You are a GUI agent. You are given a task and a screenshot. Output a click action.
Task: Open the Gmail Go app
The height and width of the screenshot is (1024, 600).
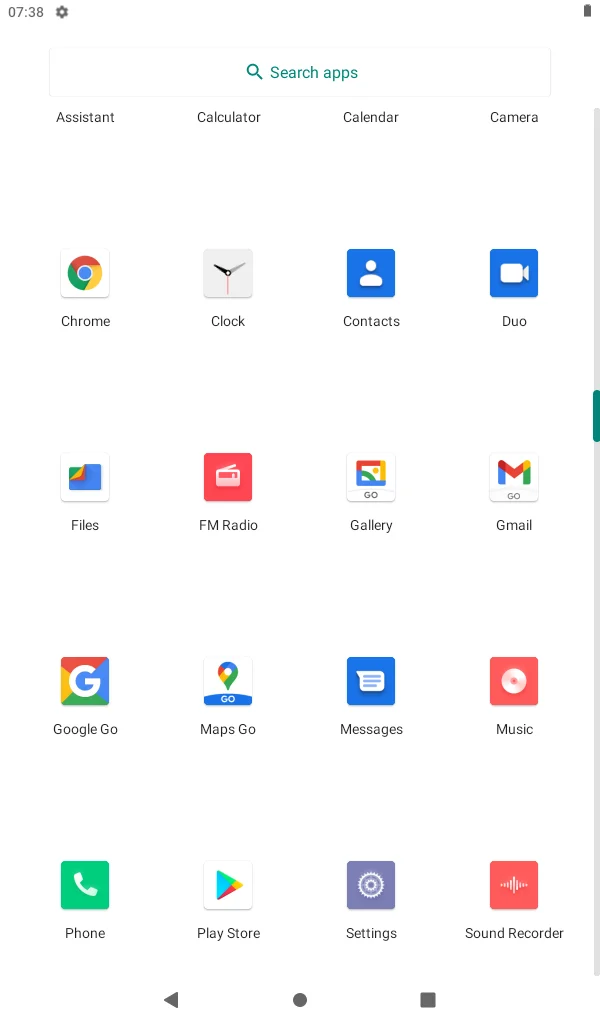pyautogui.click(x=514, y=477)
